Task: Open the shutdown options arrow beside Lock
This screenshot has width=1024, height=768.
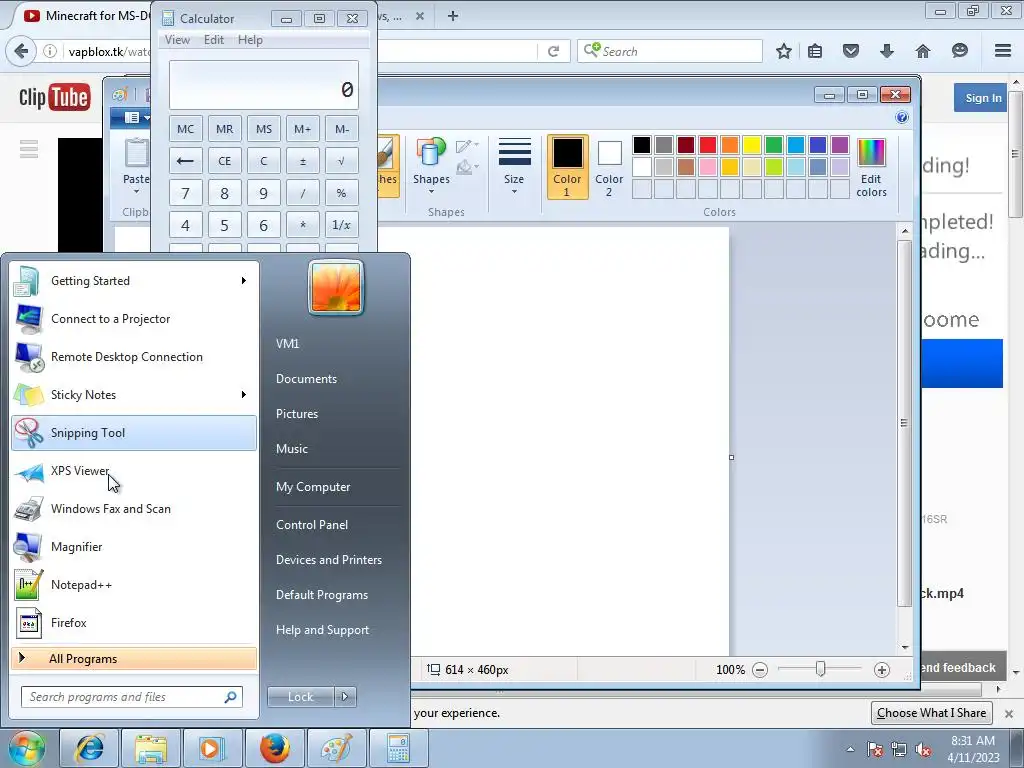Action: 345,697
